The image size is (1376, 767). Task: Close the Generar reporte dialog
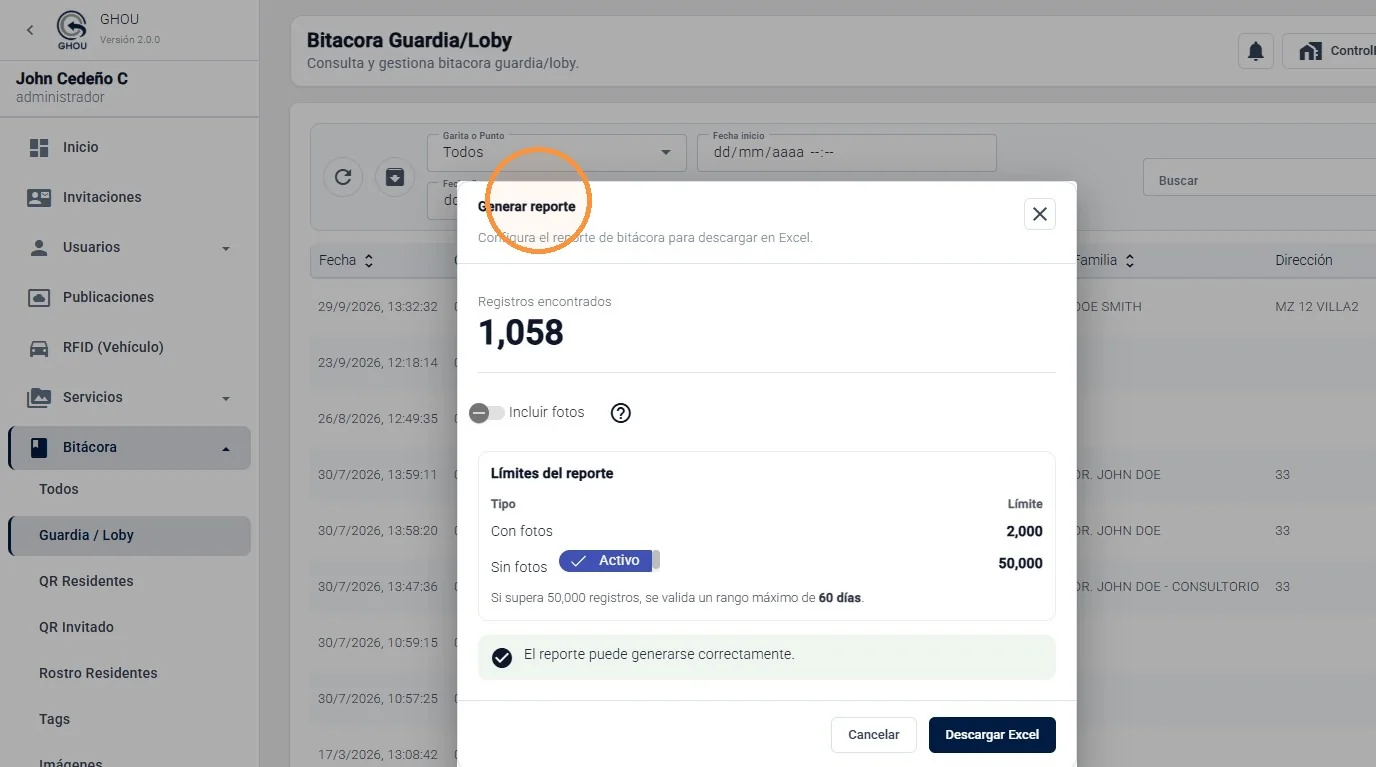tap(1040, 214)
